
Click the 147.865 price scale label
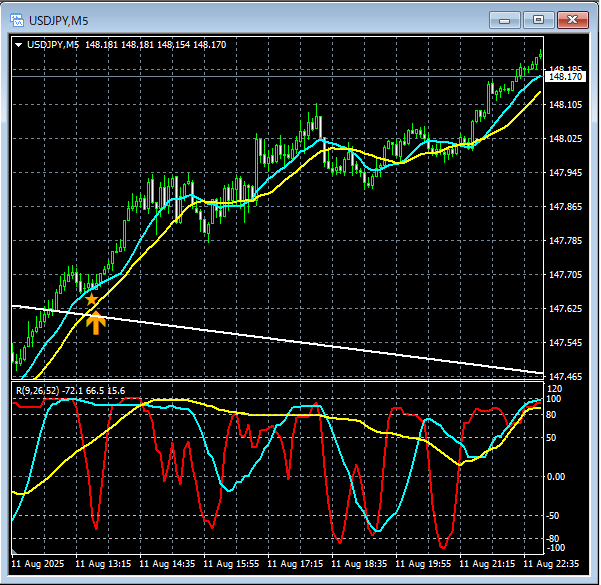coord(565,207)
